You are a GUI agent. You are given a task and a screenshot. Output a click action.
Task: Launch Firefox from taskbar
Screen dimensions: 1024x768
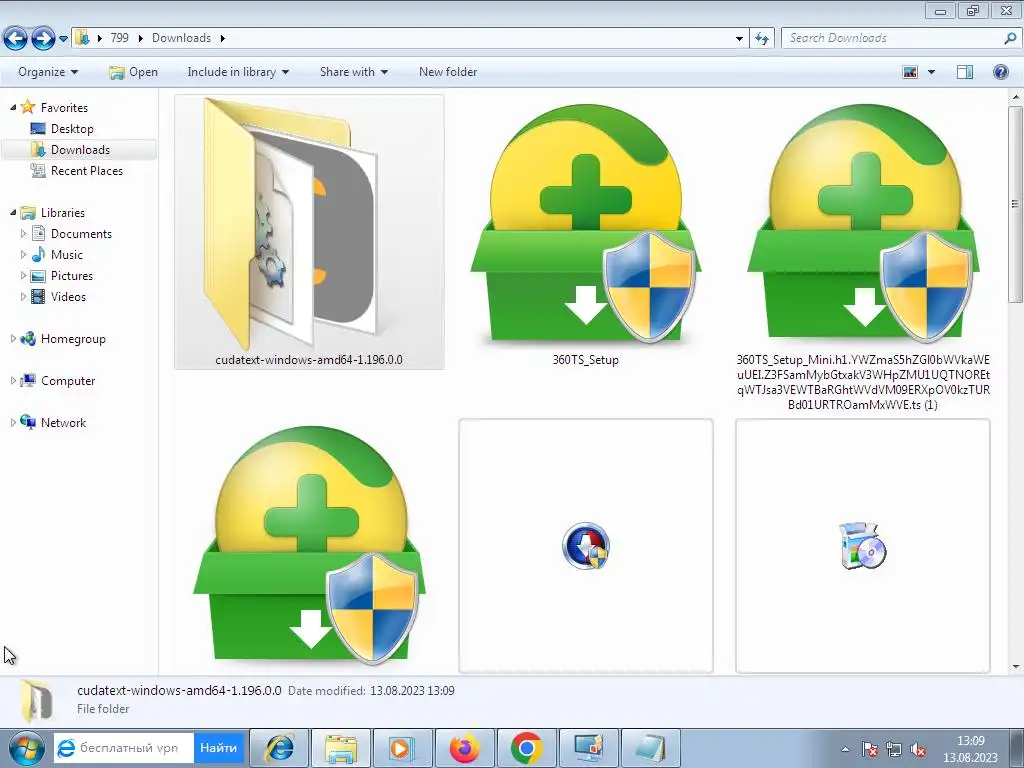[x=464, y=748]
